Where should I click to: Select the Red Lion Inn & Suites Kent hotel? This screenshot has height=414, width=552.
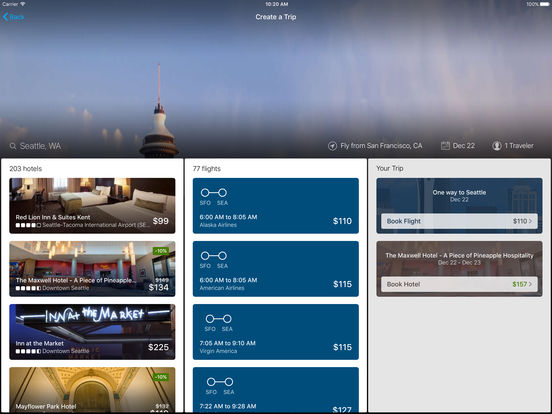[x=92, y=206]
